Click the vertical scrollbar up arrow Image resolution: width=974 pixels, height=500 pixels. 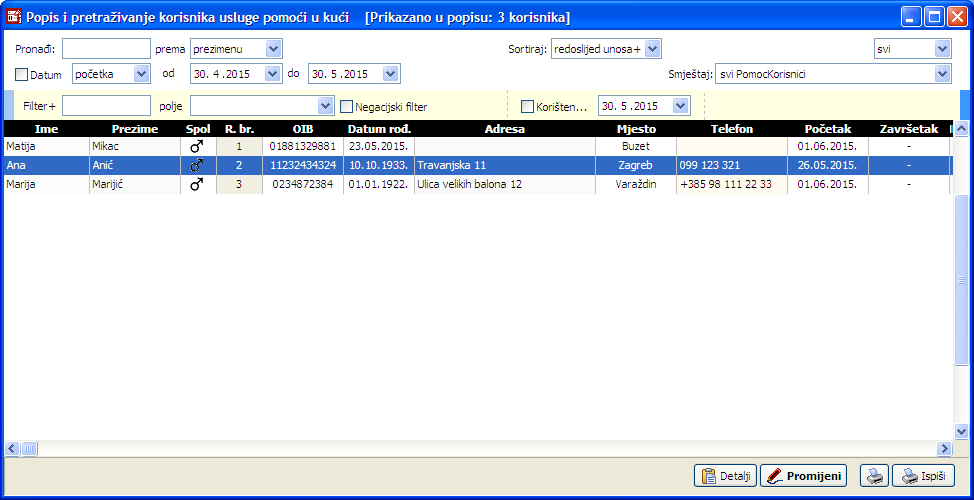tap(961, 129)
